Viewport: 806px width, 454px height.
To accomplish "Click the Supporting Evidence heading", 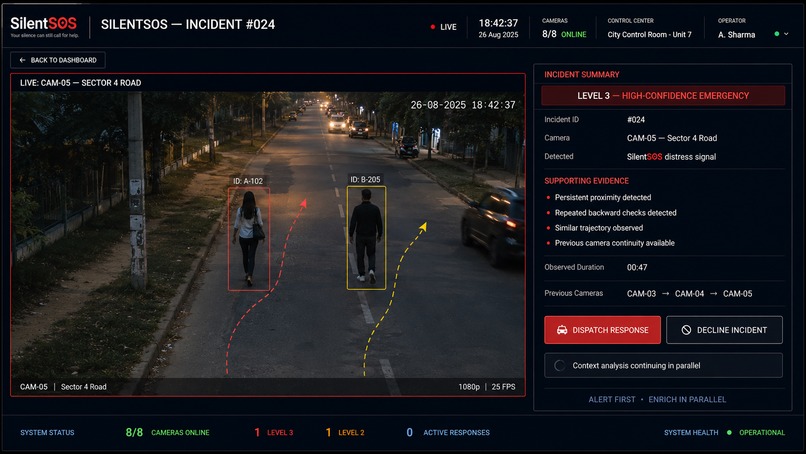I will (x=587, y=181).
